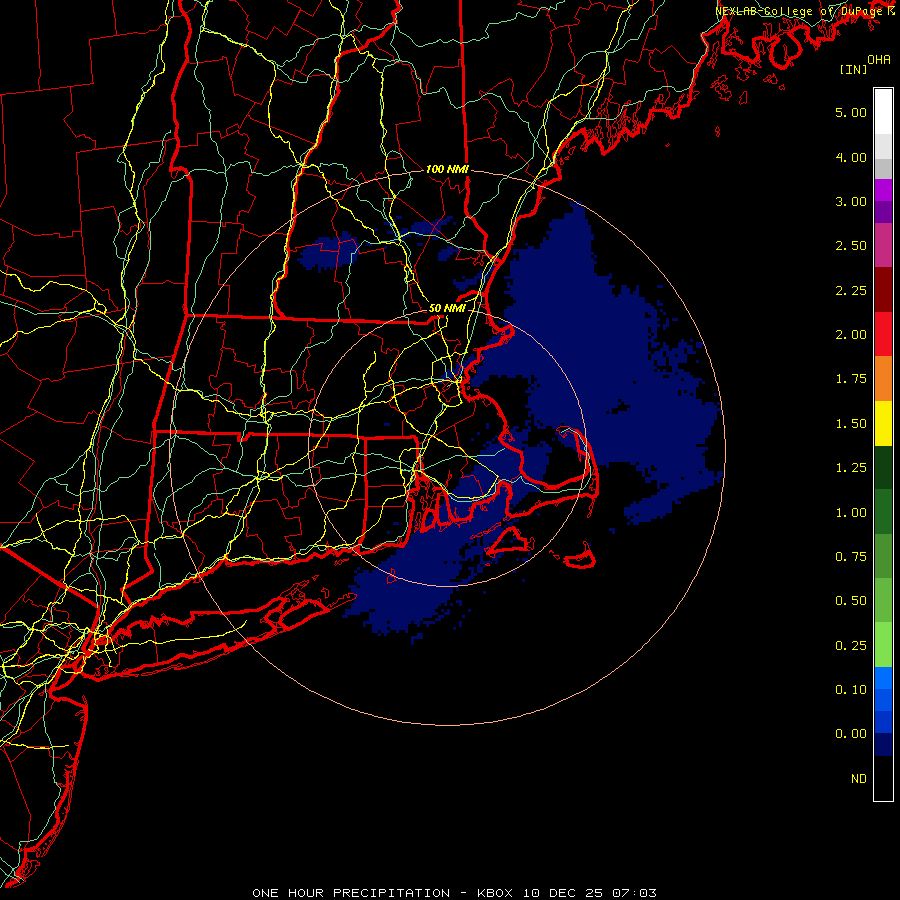
Task: Pick the pink swatch beside 2.50
Action: tap(883, 245)
